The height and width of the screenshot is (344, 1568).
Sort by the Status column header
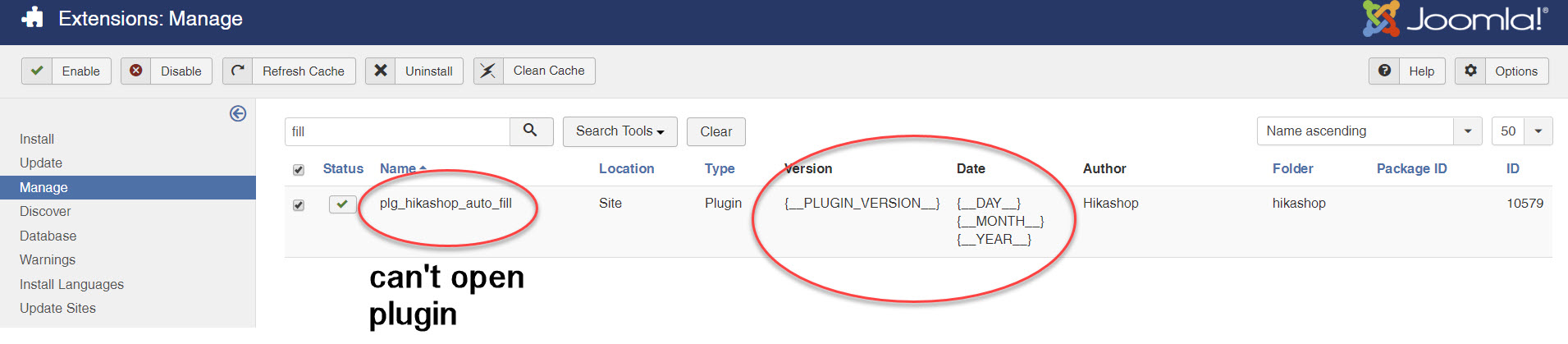tap(343, 168)
